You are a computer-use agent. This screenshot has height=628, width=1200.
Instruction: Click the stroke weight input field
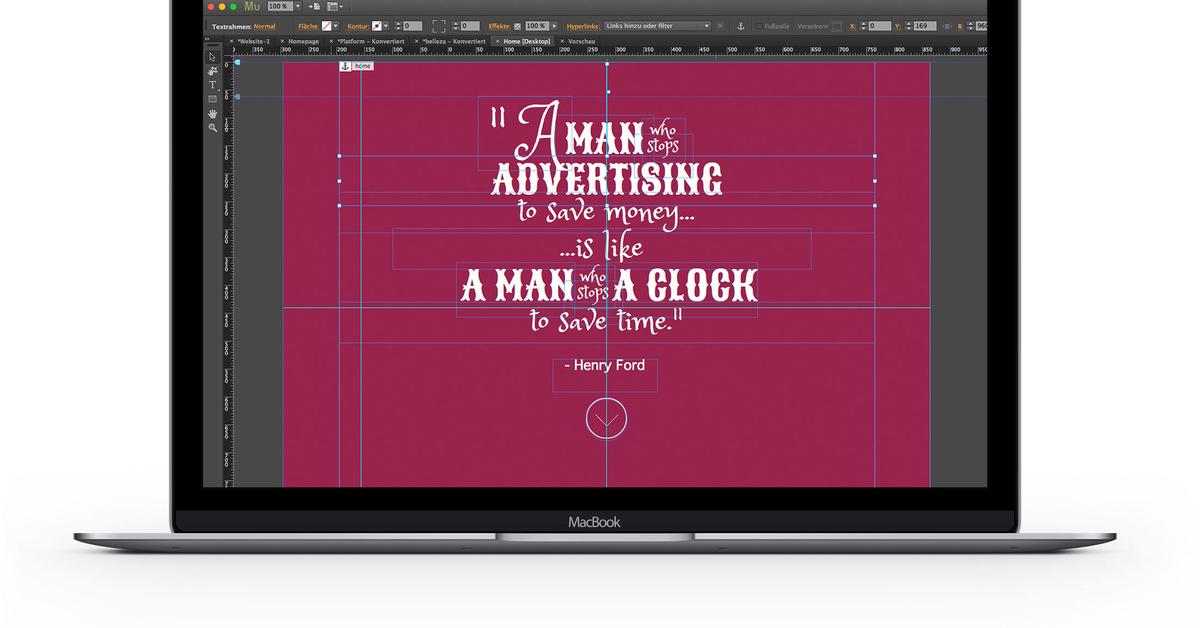[x=412, y=26]
